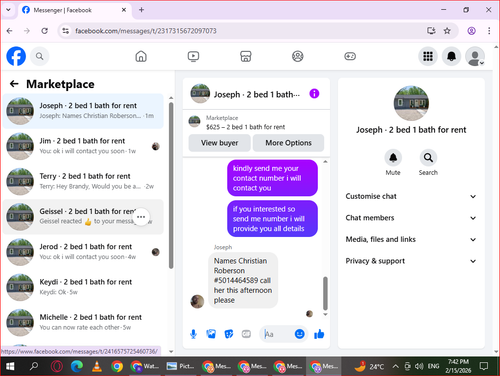Select the Messenger | Facebook tab

[74, 10]
